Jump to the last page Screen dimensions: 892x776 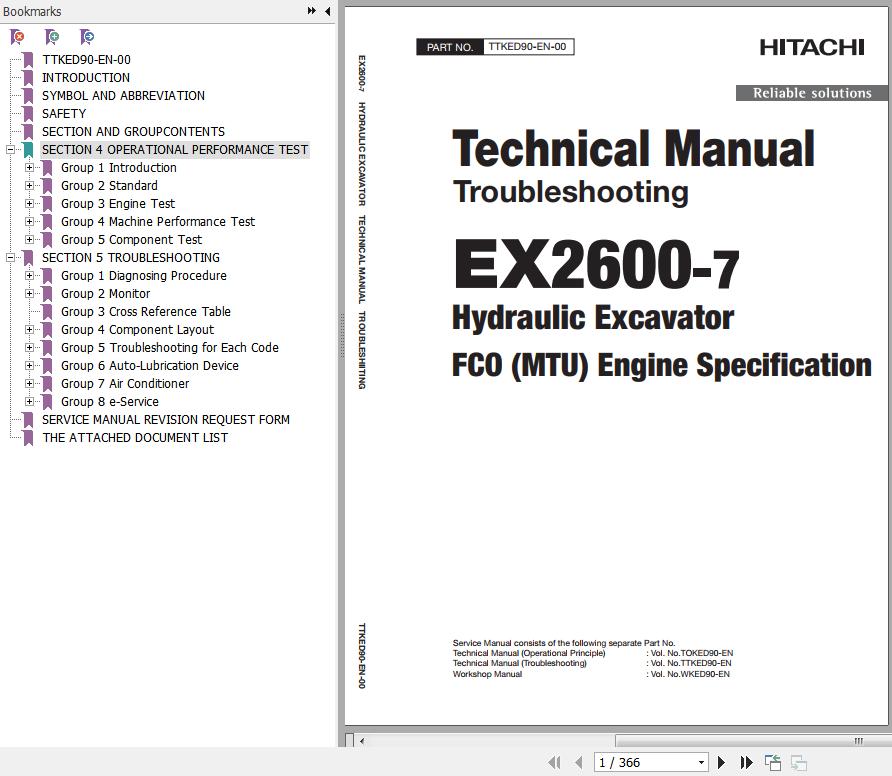click(746, 762)
